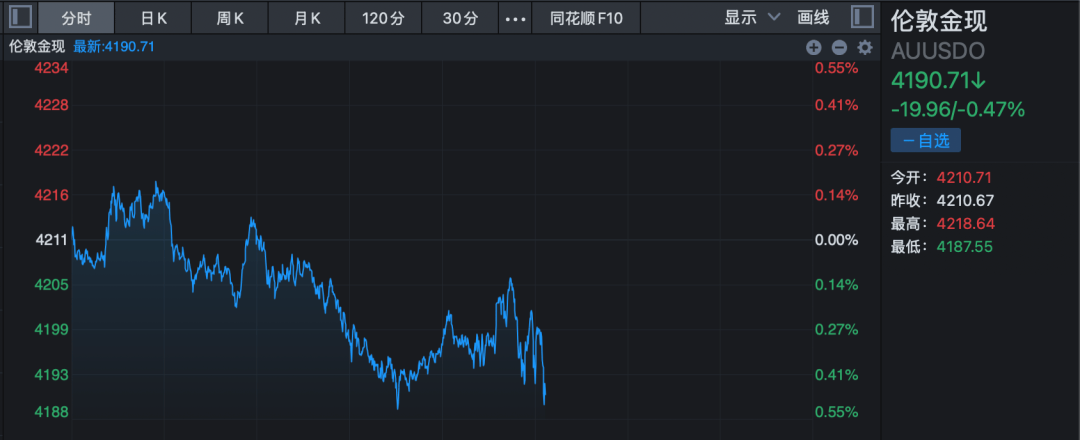
Task: Switch to 日K daily candlestick tab
Action: [x=153, y=18]
